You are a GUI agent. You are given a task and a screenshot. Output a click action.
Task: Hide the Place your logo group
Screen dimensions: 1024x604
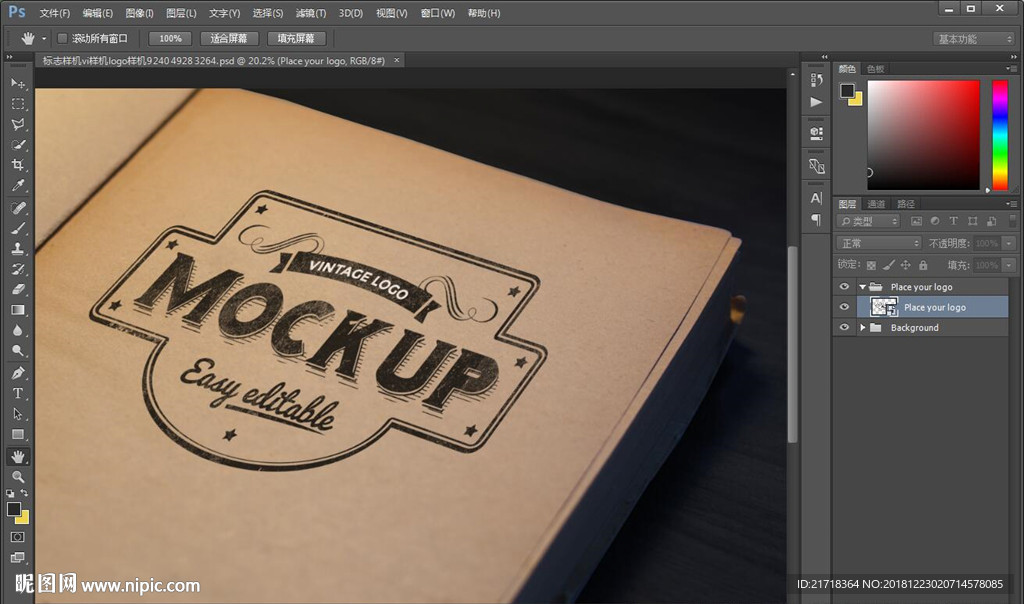844,287
